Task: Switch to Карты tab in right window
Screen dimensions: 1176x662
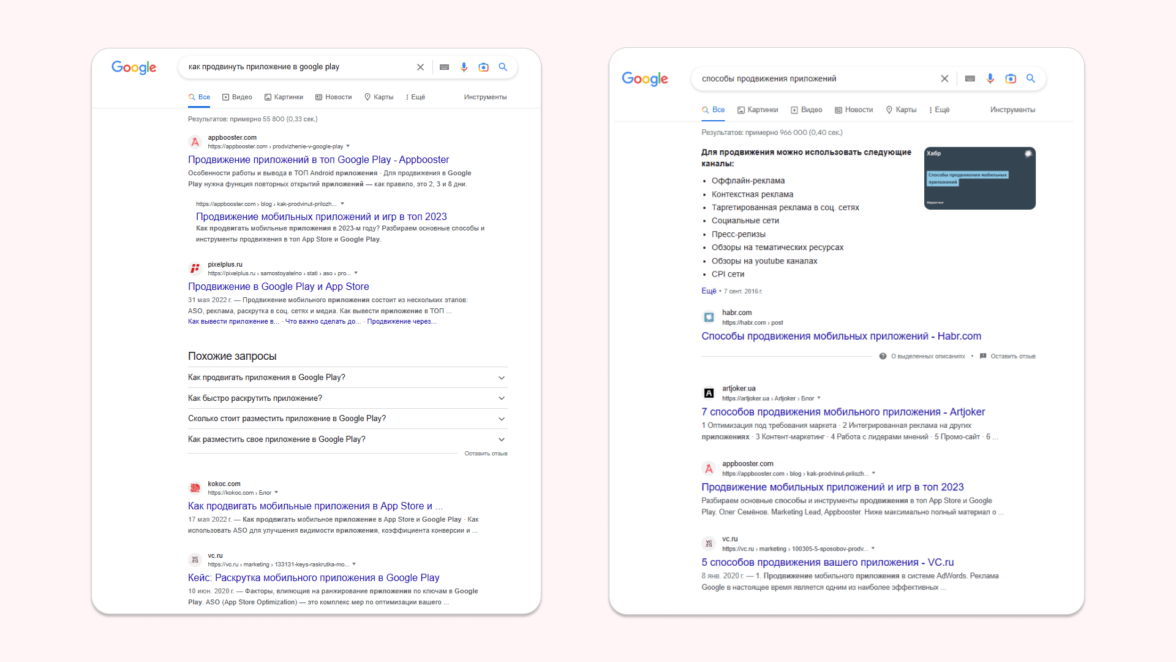Action: (x=901, y=109)
